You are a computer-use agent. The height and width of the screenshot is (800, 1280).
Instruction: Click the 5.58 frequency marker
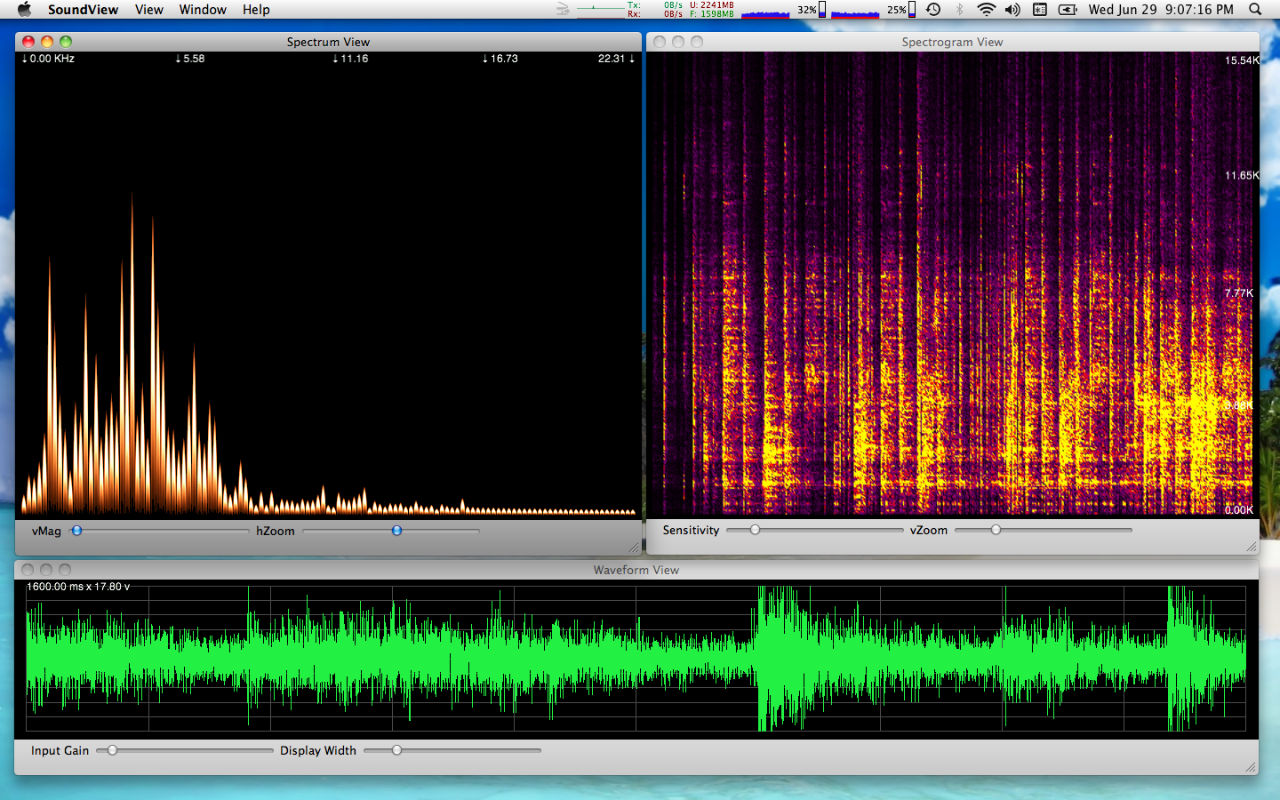[190, 59]
